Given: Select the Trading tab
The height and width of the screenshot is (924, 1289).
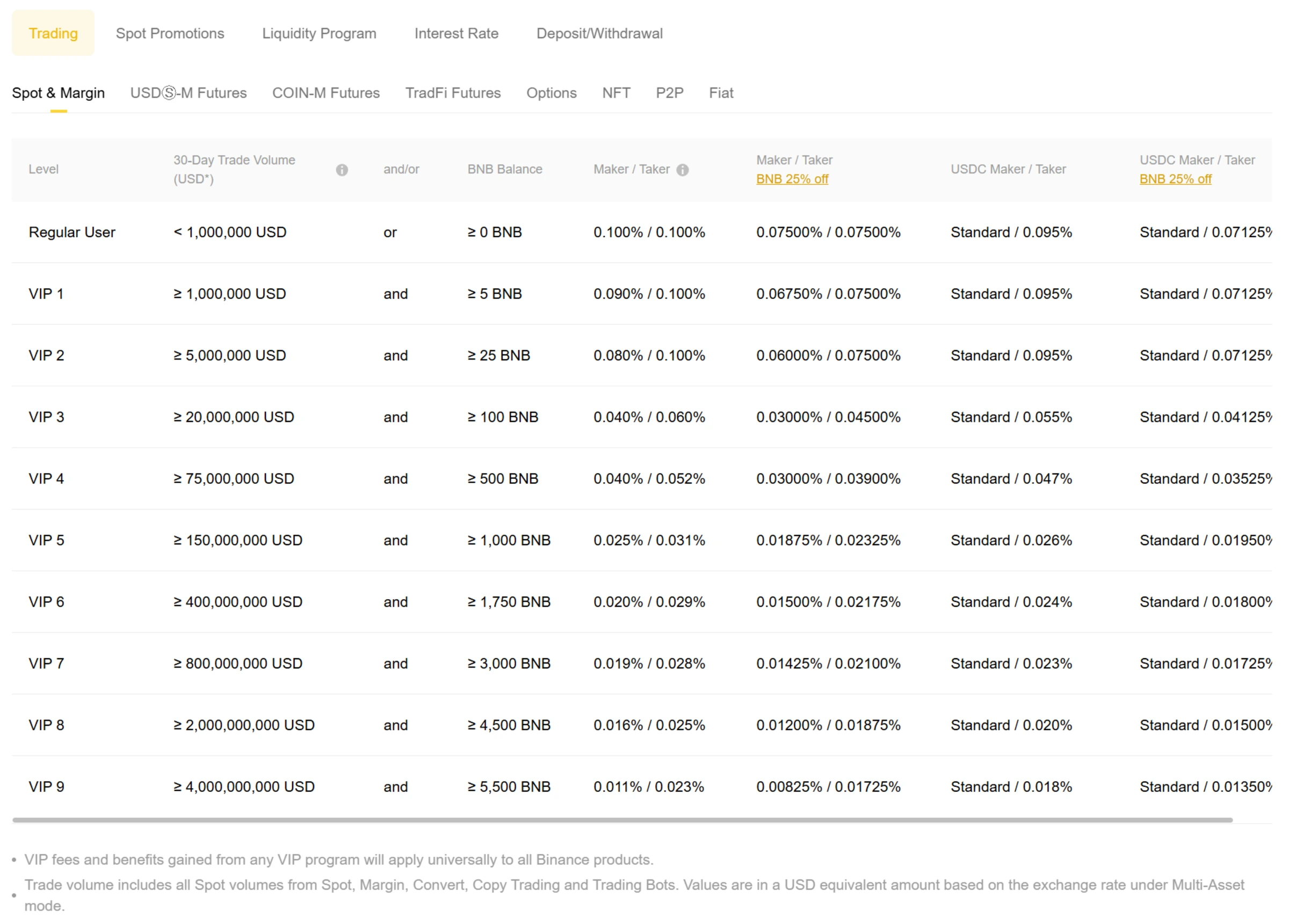Looking at the screenshot, I should (53, 33).
